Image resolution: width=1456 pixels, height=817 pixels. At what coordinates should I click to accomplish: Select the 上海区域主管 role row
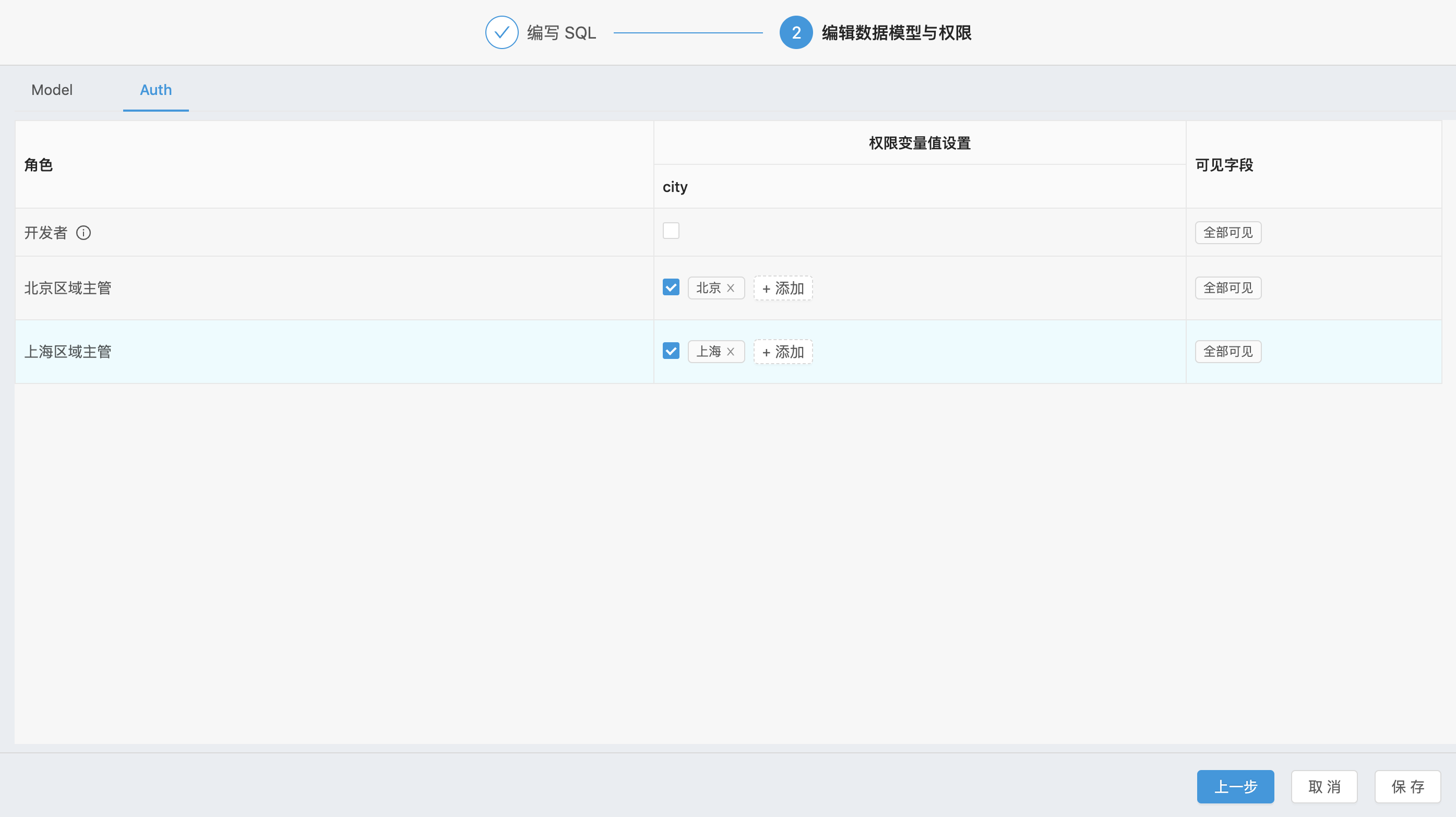tap(68, 352)
